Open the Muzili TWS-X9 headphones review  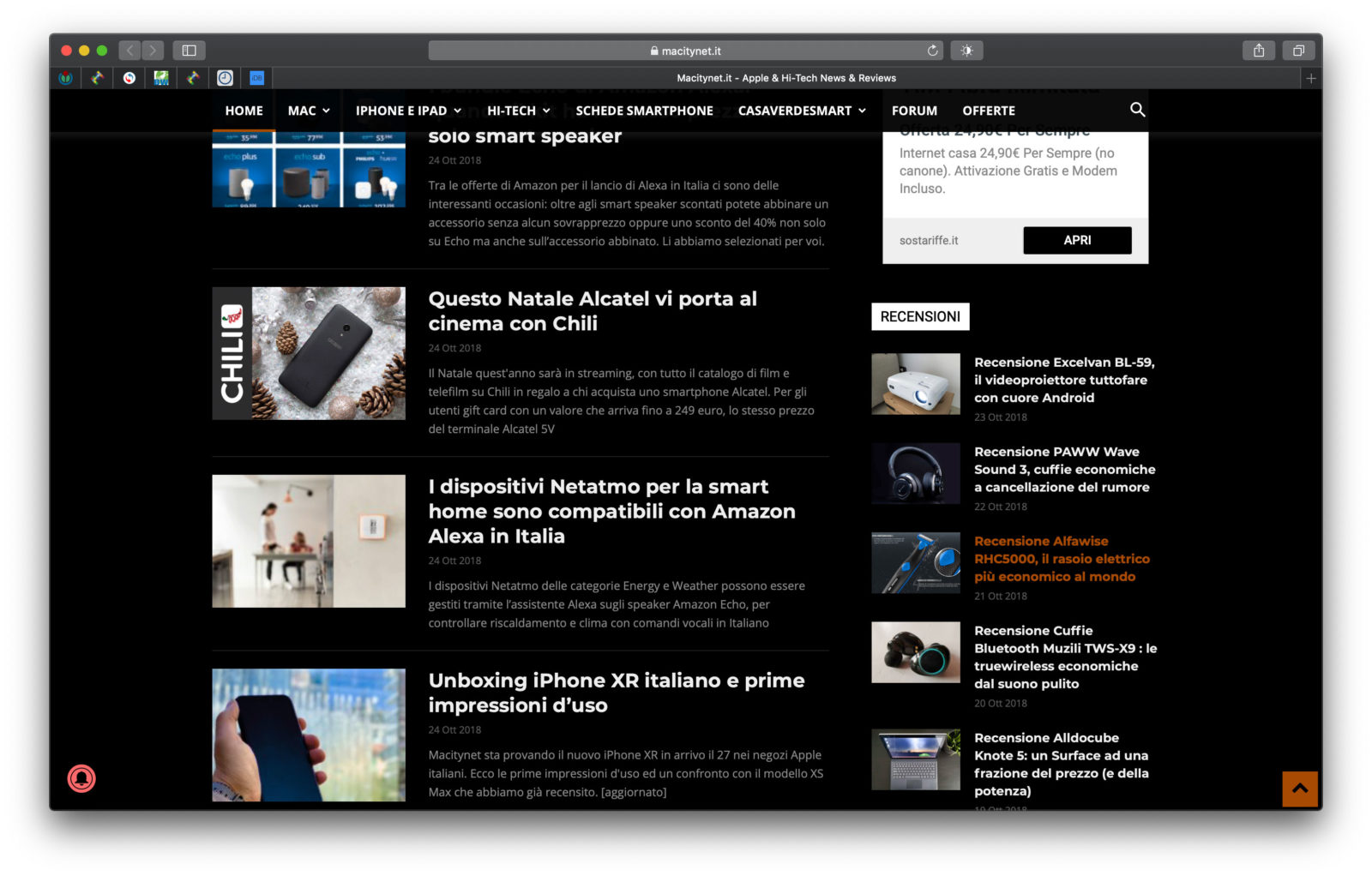click(1066, 657)
